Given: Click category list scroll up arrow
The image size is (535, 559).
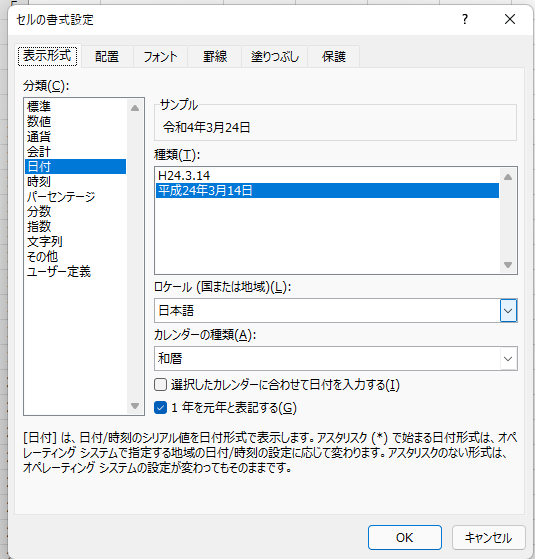Looking at the screenshot, I should [x=135, y=108].
